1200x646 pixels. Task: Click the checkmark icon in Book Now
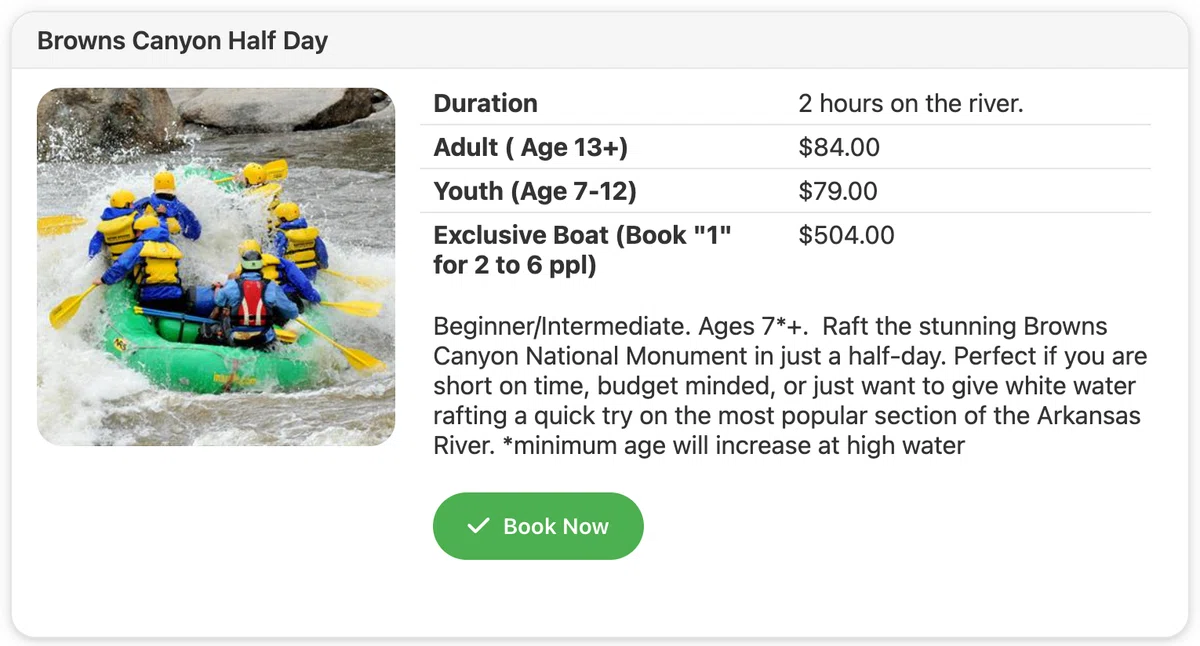[479, 526]
